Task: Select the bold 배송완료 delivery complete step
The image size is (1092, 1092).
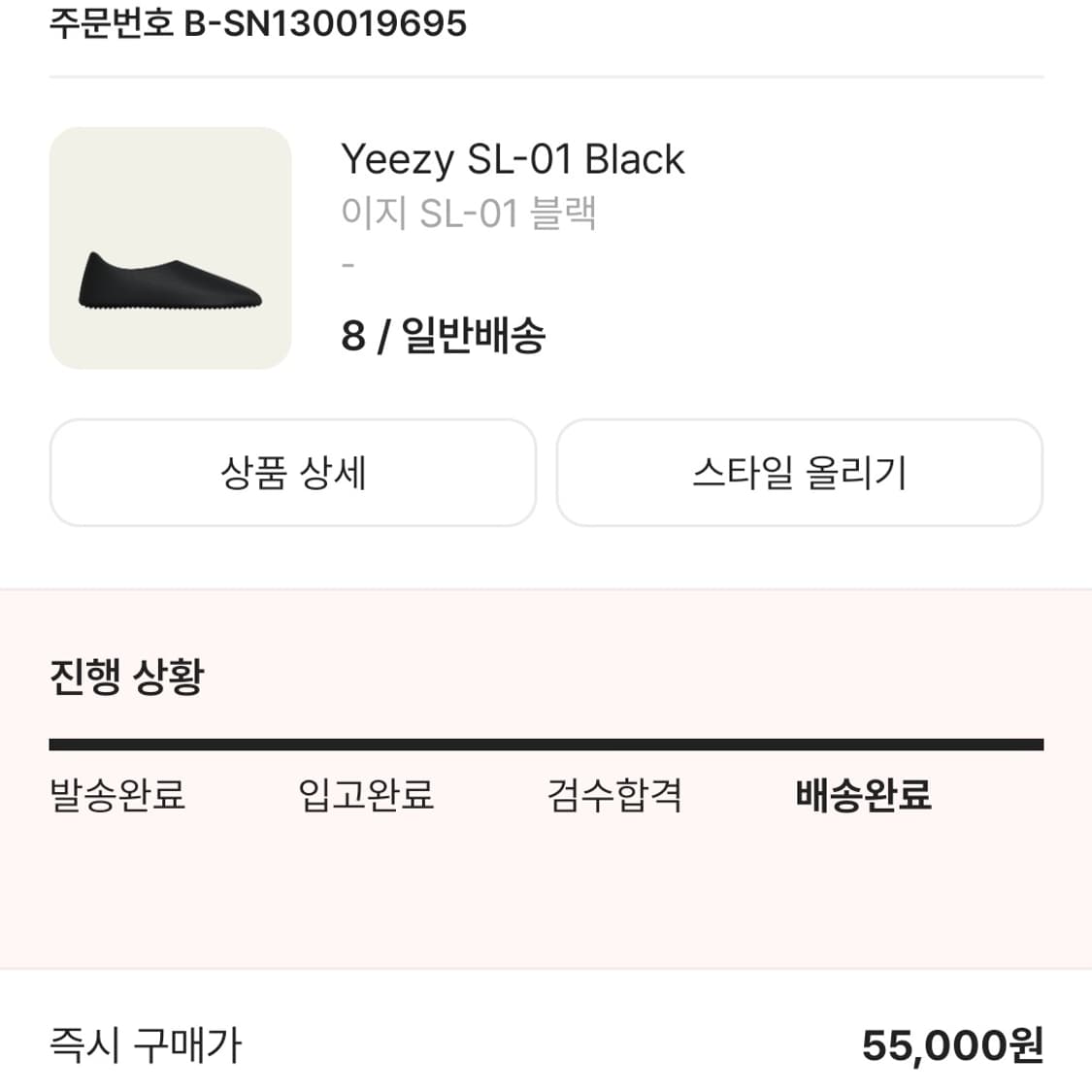Action: [863, 795]
